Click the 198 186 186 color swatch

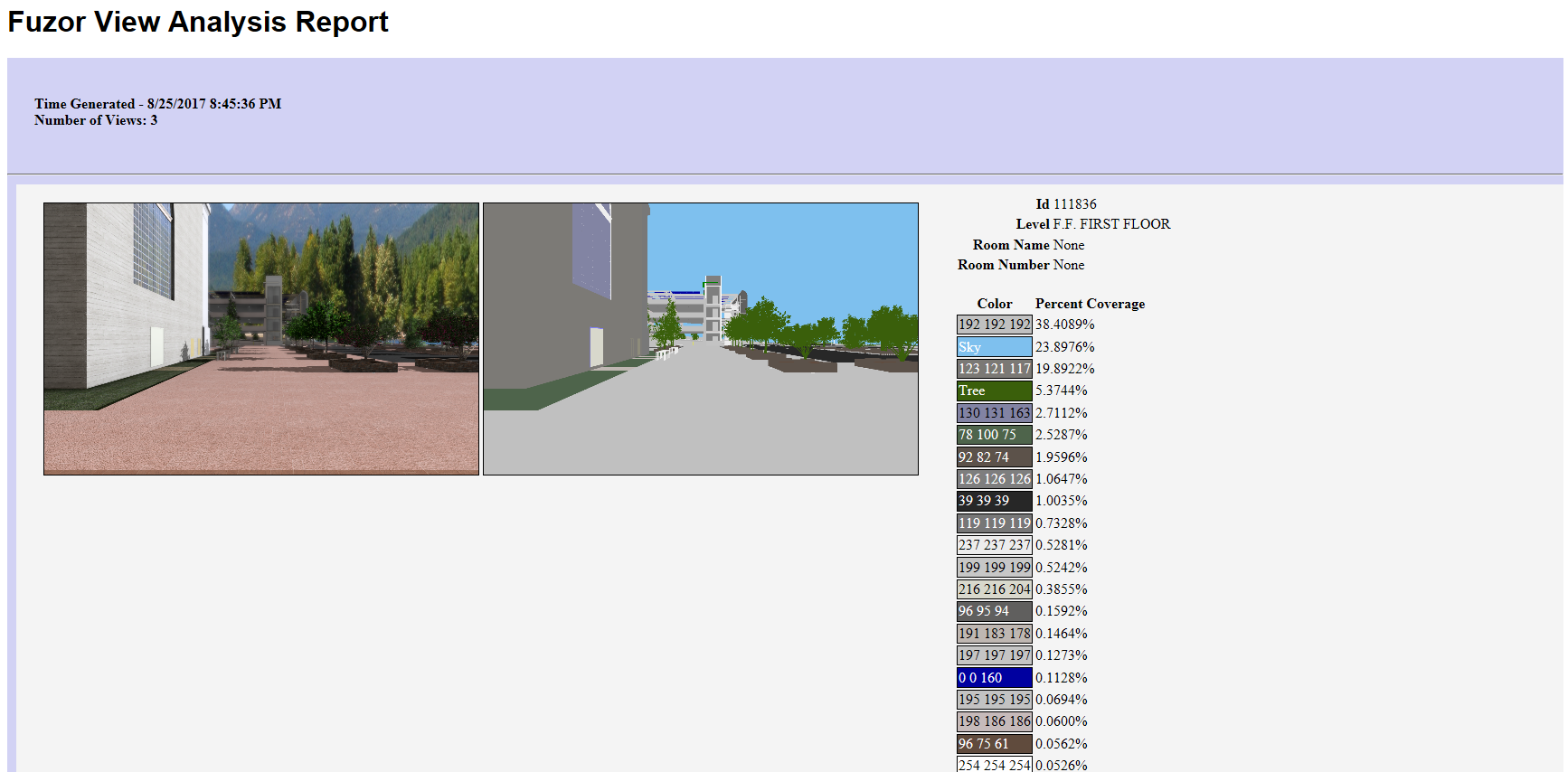point(995,721)
